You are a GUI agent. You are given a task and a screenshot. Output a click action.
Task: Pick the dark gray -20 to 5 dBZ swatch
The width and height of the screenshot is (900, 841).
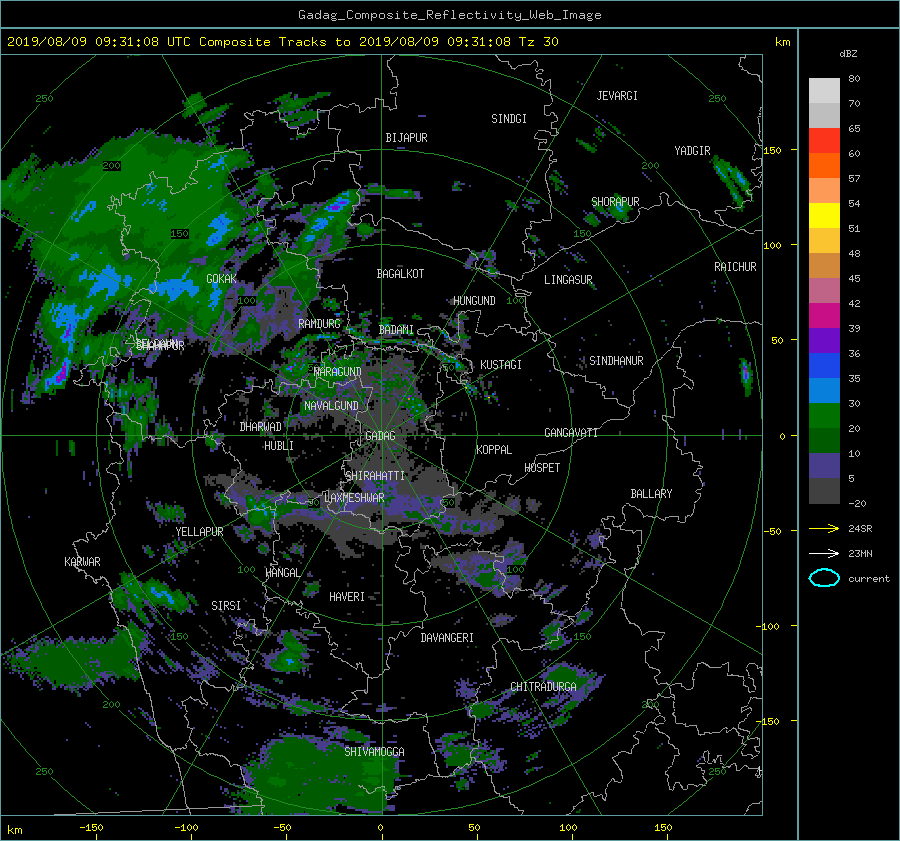824,491
